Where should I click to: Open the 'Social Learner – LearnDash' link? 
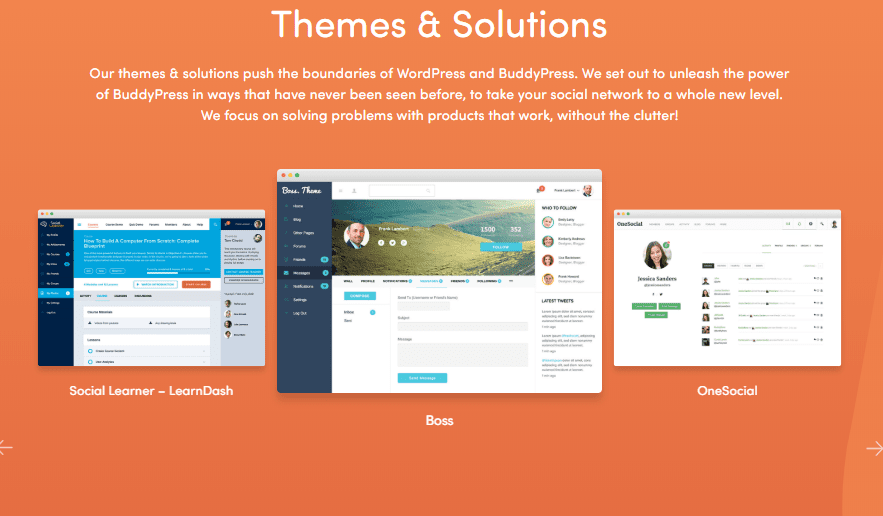(151, 391)
